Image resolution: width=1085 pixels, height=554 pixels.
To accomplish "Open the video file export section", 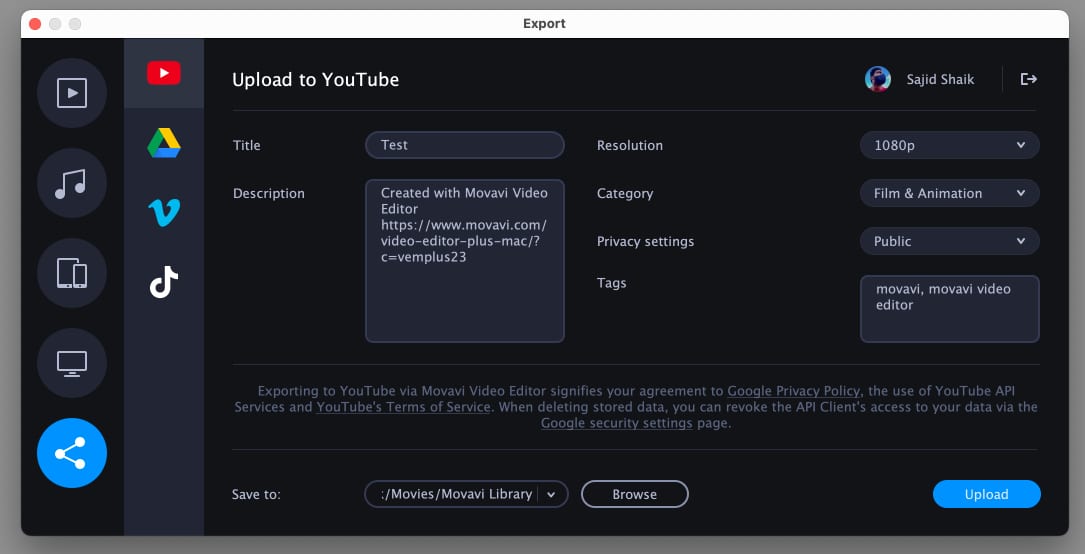I will (x=72, y=93).
